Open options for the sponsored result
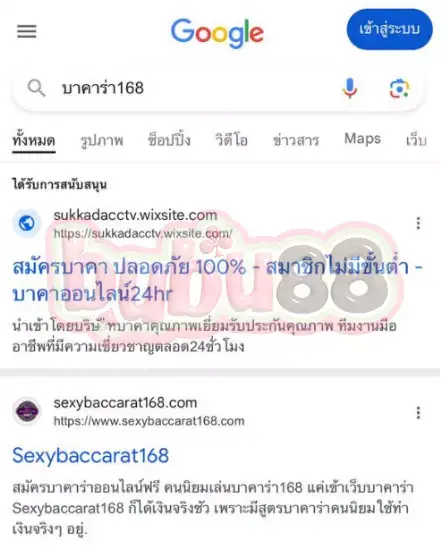 [x=418, y=223]
